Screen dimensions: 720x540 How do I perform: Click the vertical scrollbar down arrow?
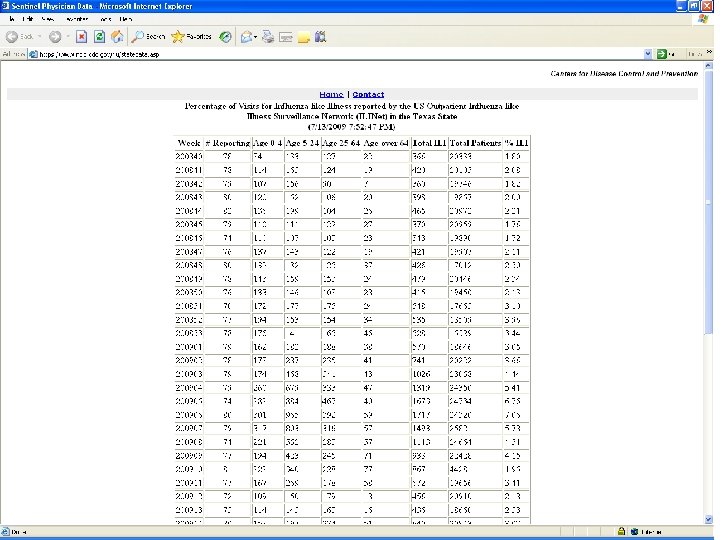[708, 519]
